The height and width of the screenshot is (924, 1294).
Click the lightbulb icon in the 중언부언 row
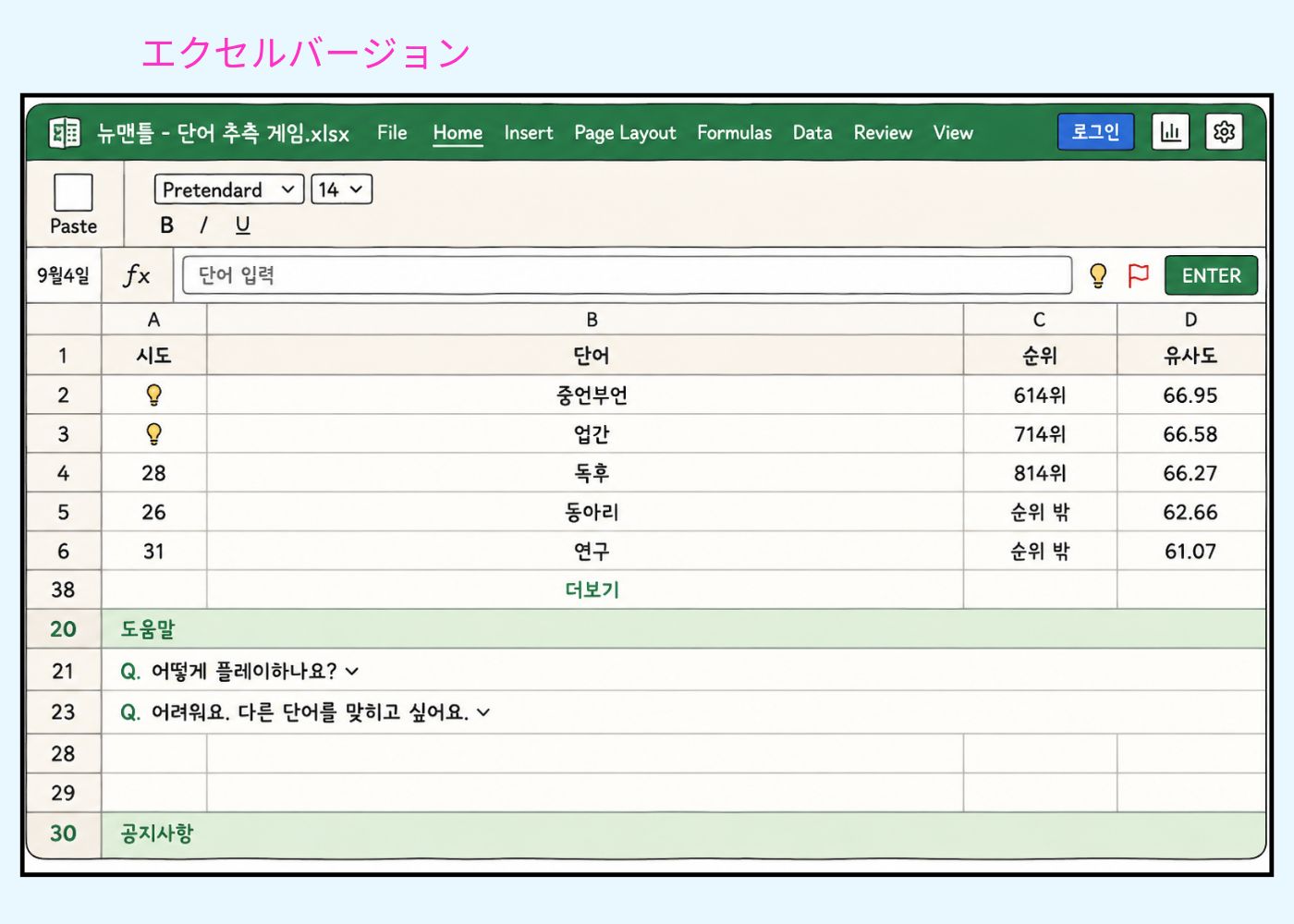[x=154, y=395]
